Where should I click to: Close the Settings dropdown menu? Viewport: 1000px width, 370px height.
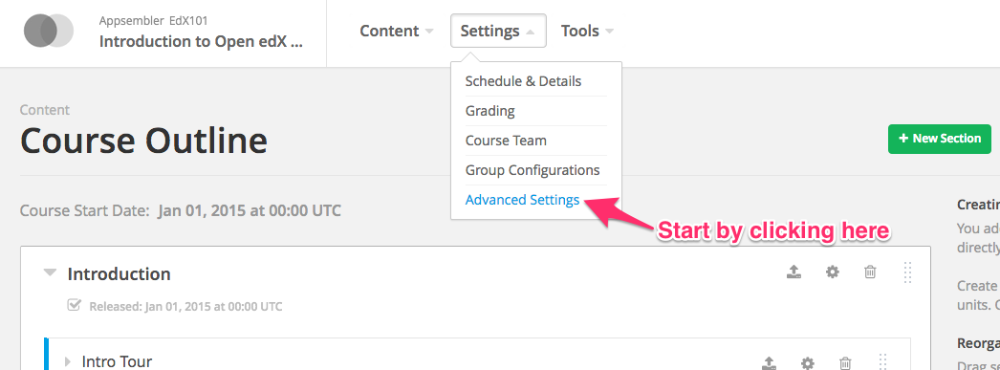498,31
